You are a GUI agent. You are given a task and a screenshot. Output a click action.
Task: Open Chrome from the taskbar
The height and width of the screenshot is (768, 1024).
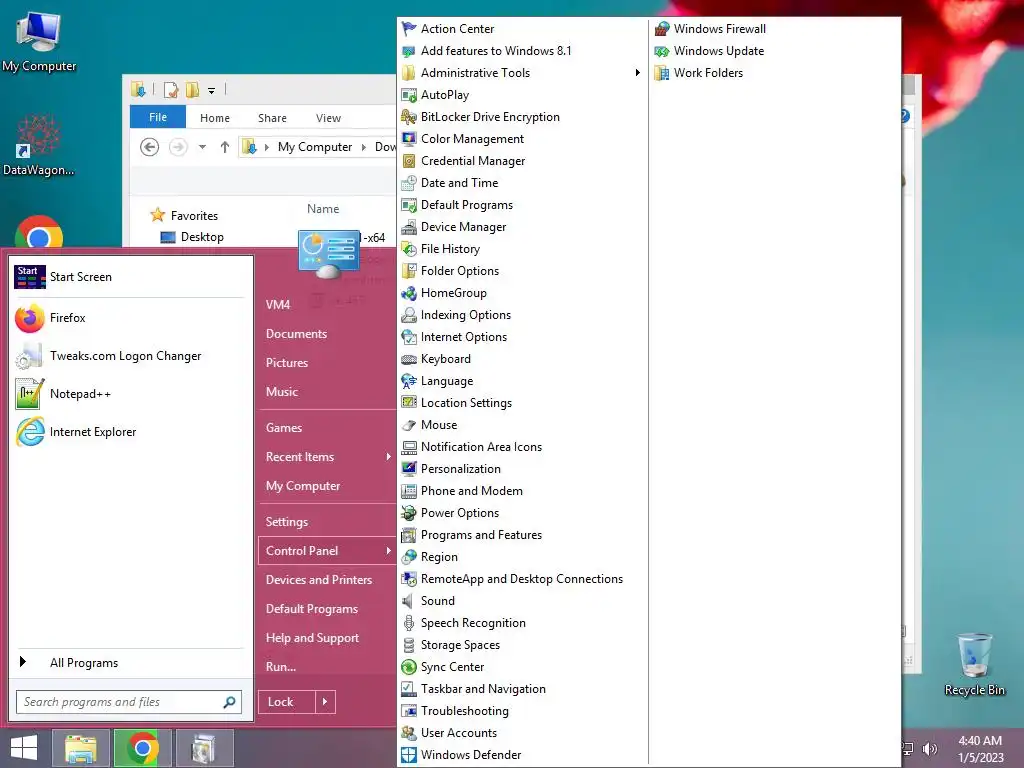pyautogui.click(x=143, y=748)
